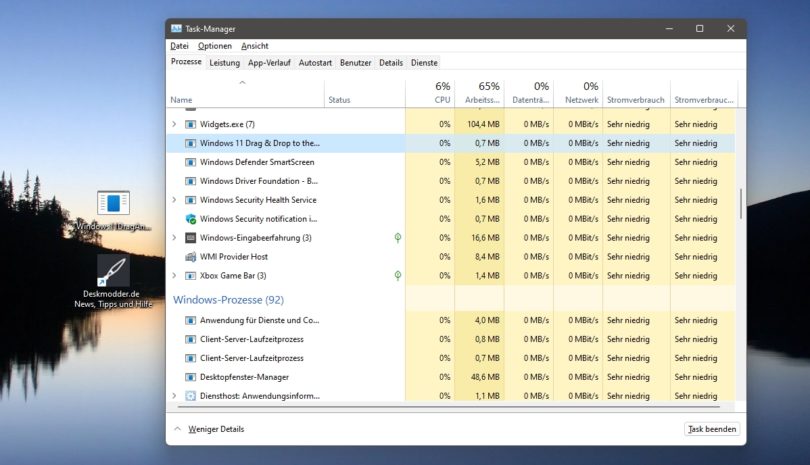Expand the Widgets.exe process group

coord(175,124)
